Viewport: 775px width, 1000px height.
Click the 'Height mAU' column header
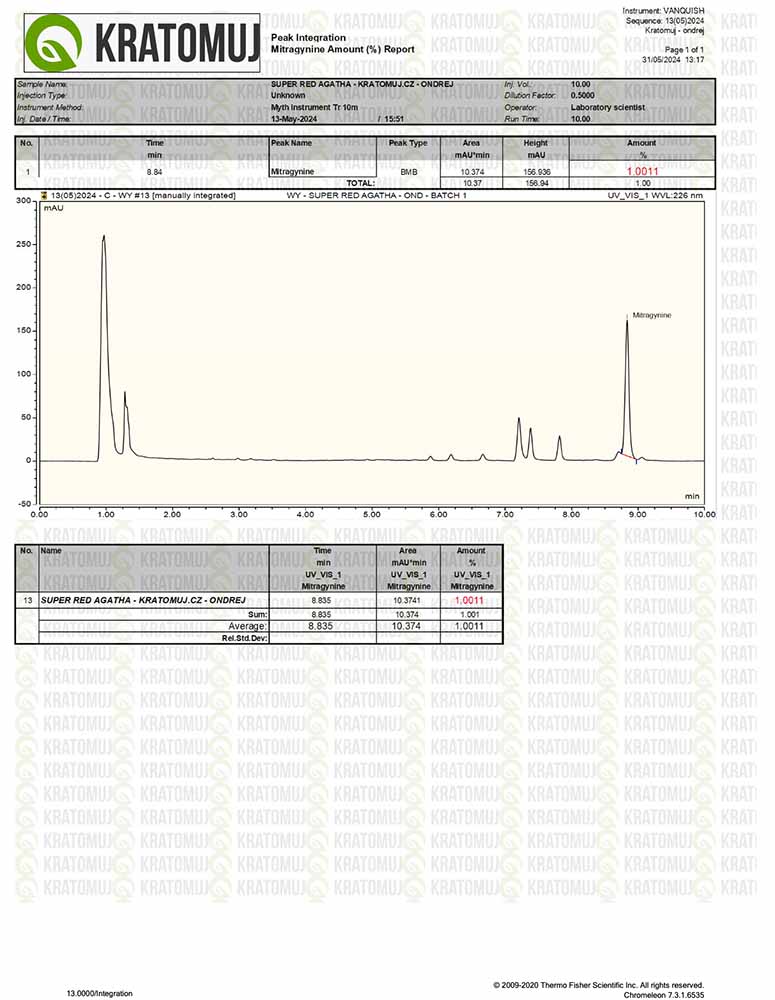coord(536,149)
